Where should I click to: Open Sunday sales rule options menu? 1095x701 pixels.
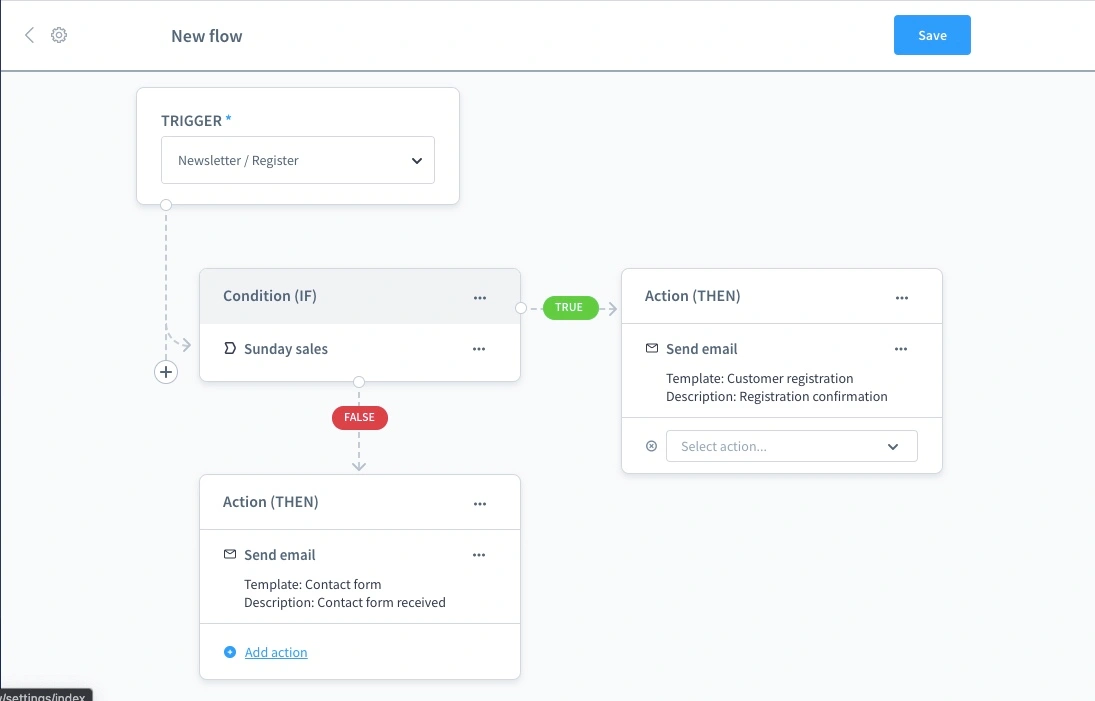tap(479, 349)
